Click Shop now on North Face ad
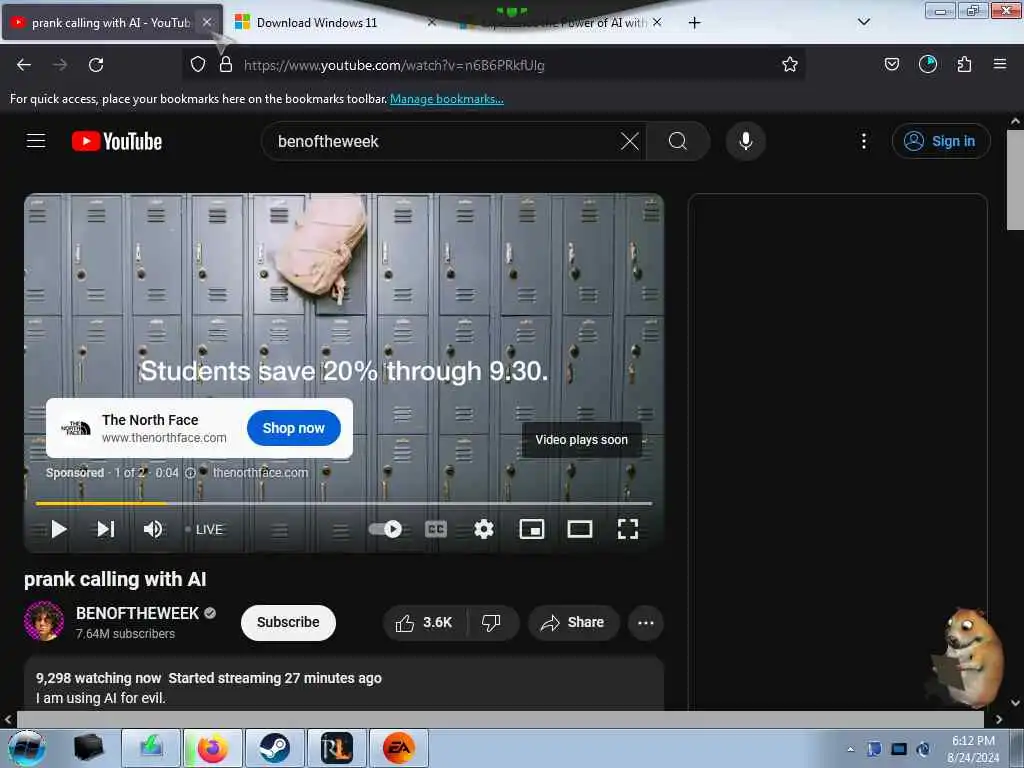 [294, 428]
